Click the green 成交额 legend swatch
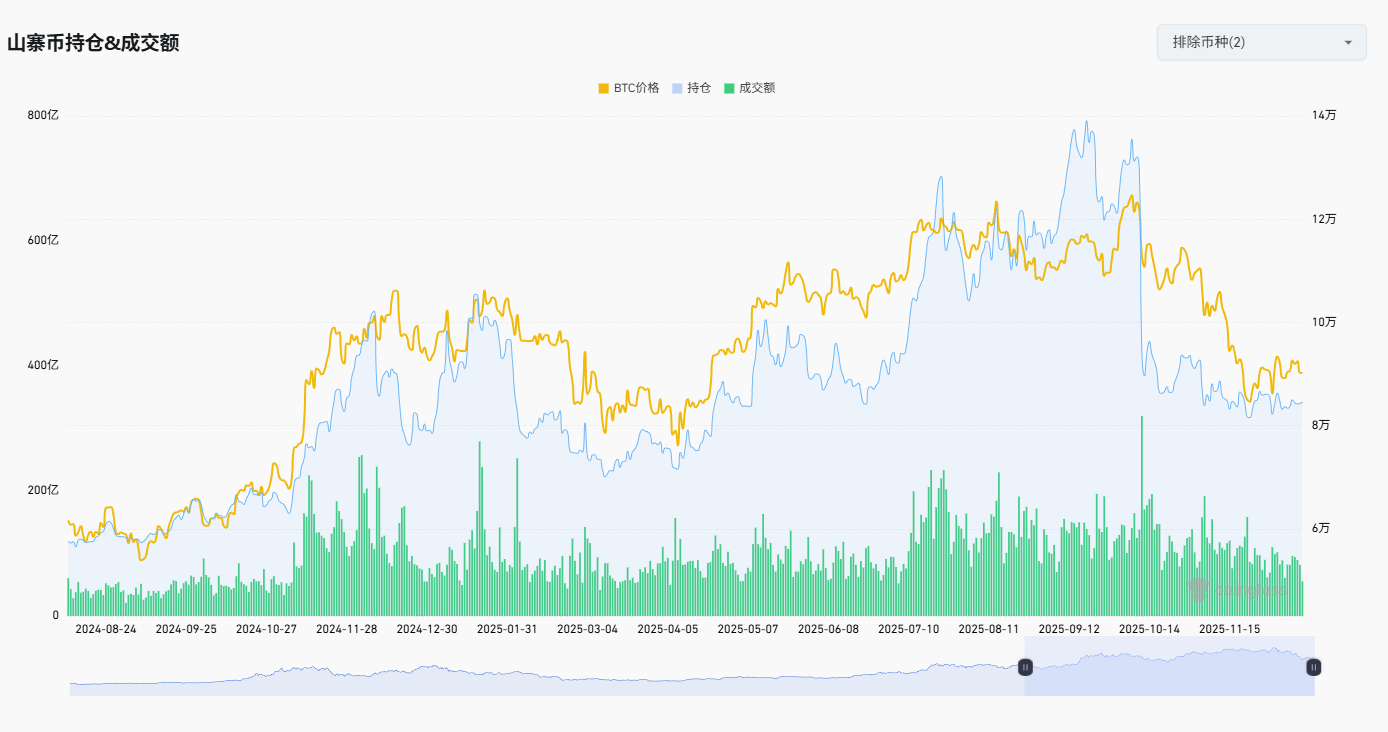 click(x=730, y=88)
